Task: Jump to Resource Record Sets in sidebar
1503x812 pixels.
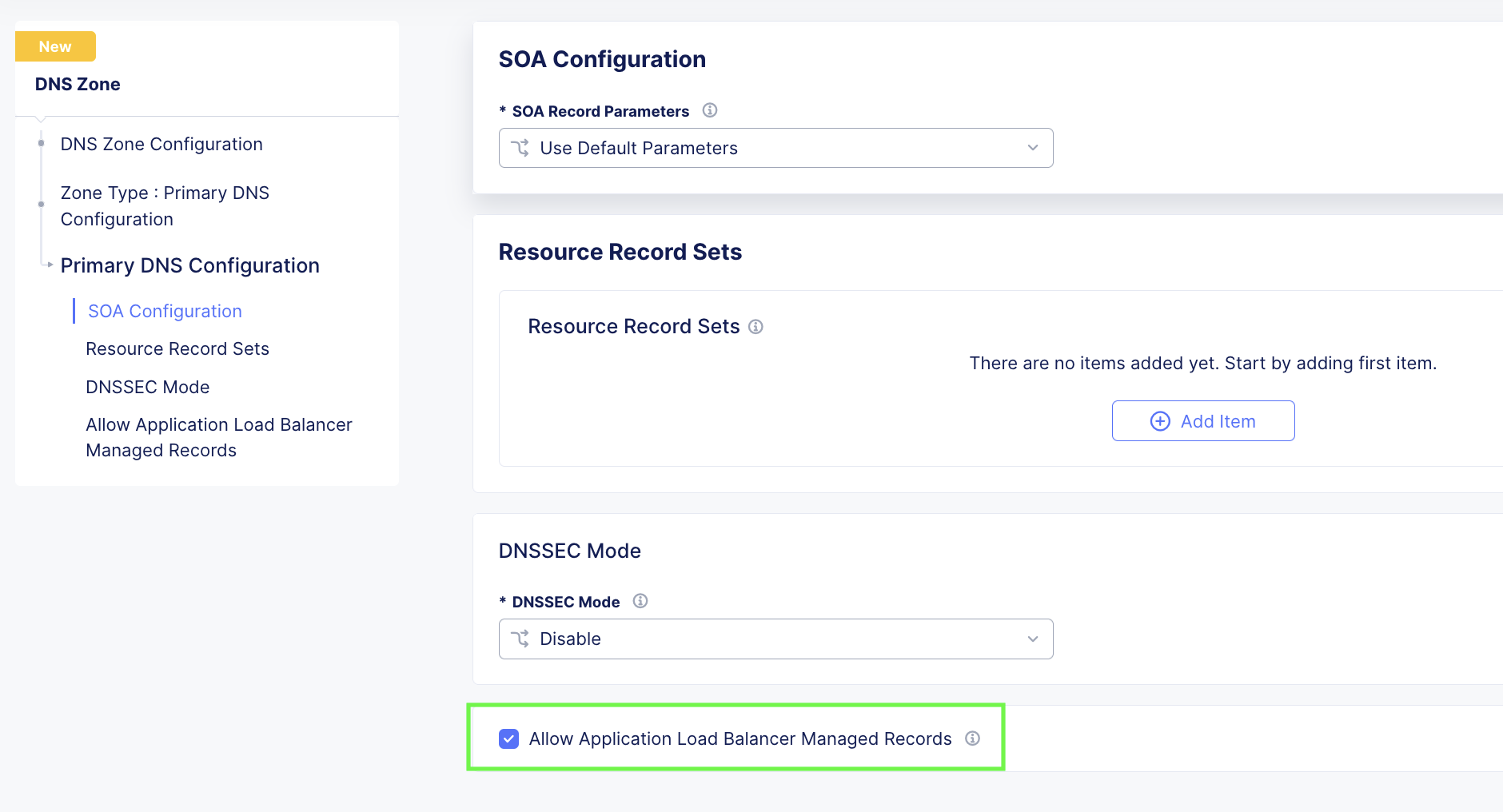Action: [x=177, y=348]
